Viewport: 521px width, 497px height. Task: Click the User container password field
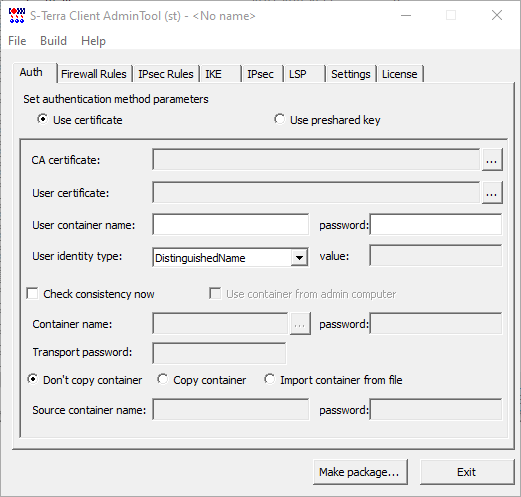[x=436, y=224]
